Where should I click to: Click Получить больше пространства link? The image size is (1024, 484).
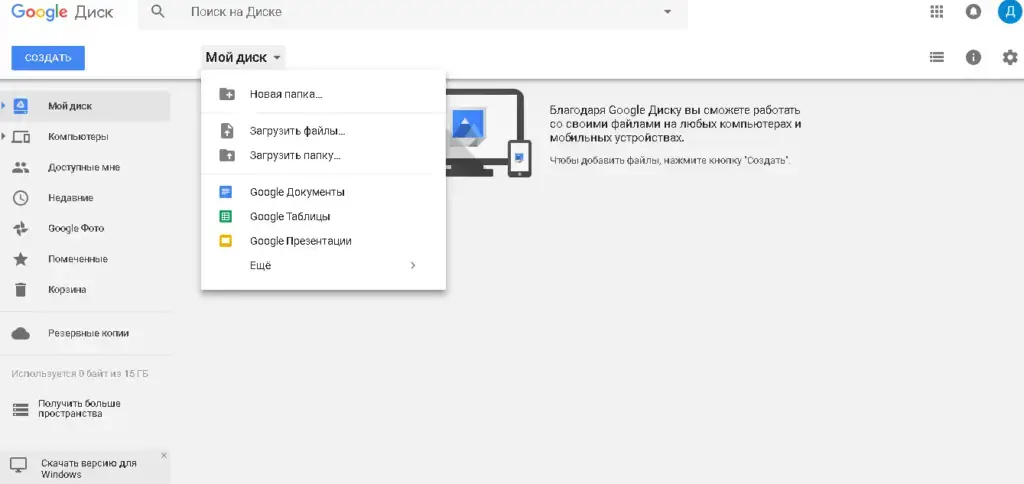pyautogui.click(x=80, y=408)
